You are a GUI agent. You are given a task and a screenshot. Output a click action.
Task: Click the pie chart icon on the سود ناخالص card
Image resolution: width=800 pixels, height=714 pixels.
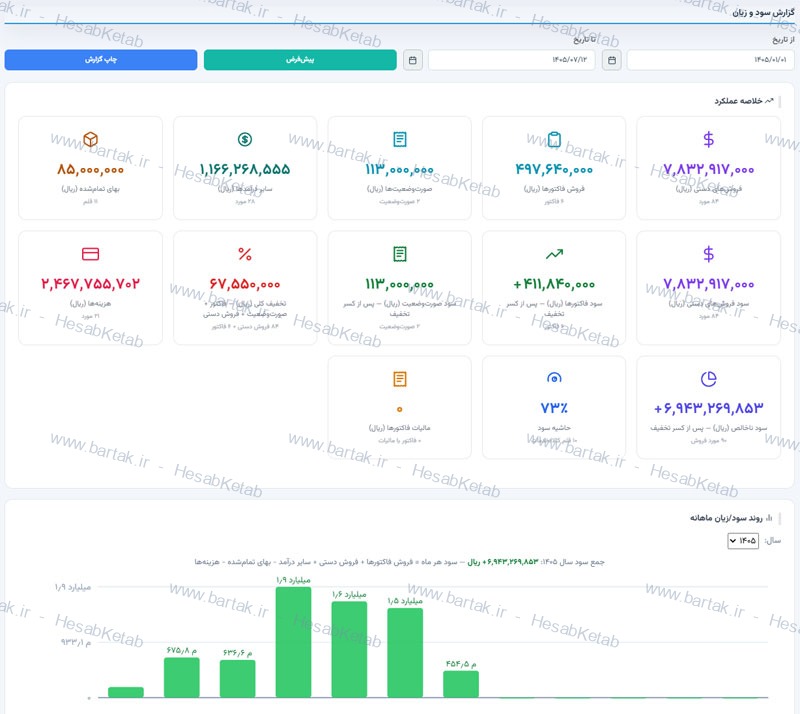tap(708, 379)
